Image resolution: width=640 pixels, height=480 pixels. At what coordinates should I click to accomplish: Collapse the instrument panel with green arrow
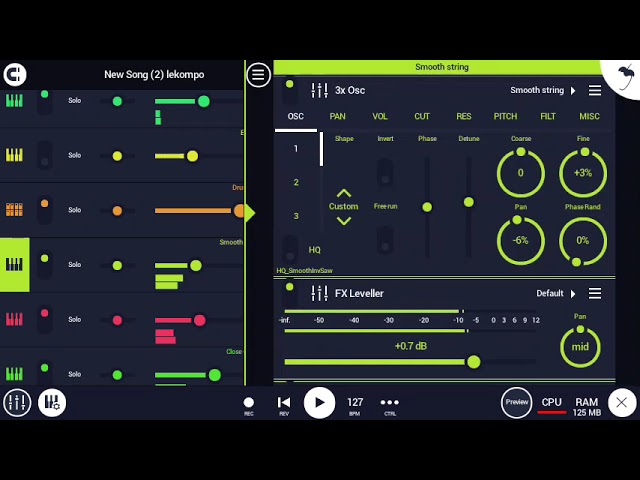pyautogui.click(x=249, y=213)
